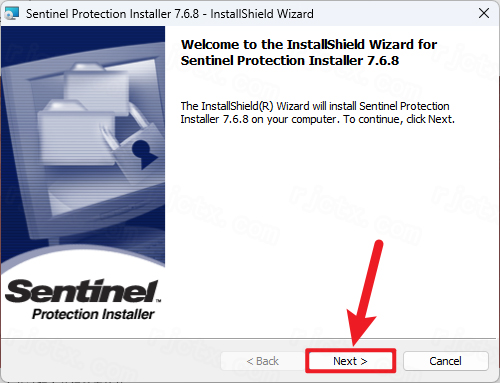Image resolution: width=500 pixels, height=383 pixels.
Task: Click the installer icon in the title bar
Action: click(x=12, y=13)
